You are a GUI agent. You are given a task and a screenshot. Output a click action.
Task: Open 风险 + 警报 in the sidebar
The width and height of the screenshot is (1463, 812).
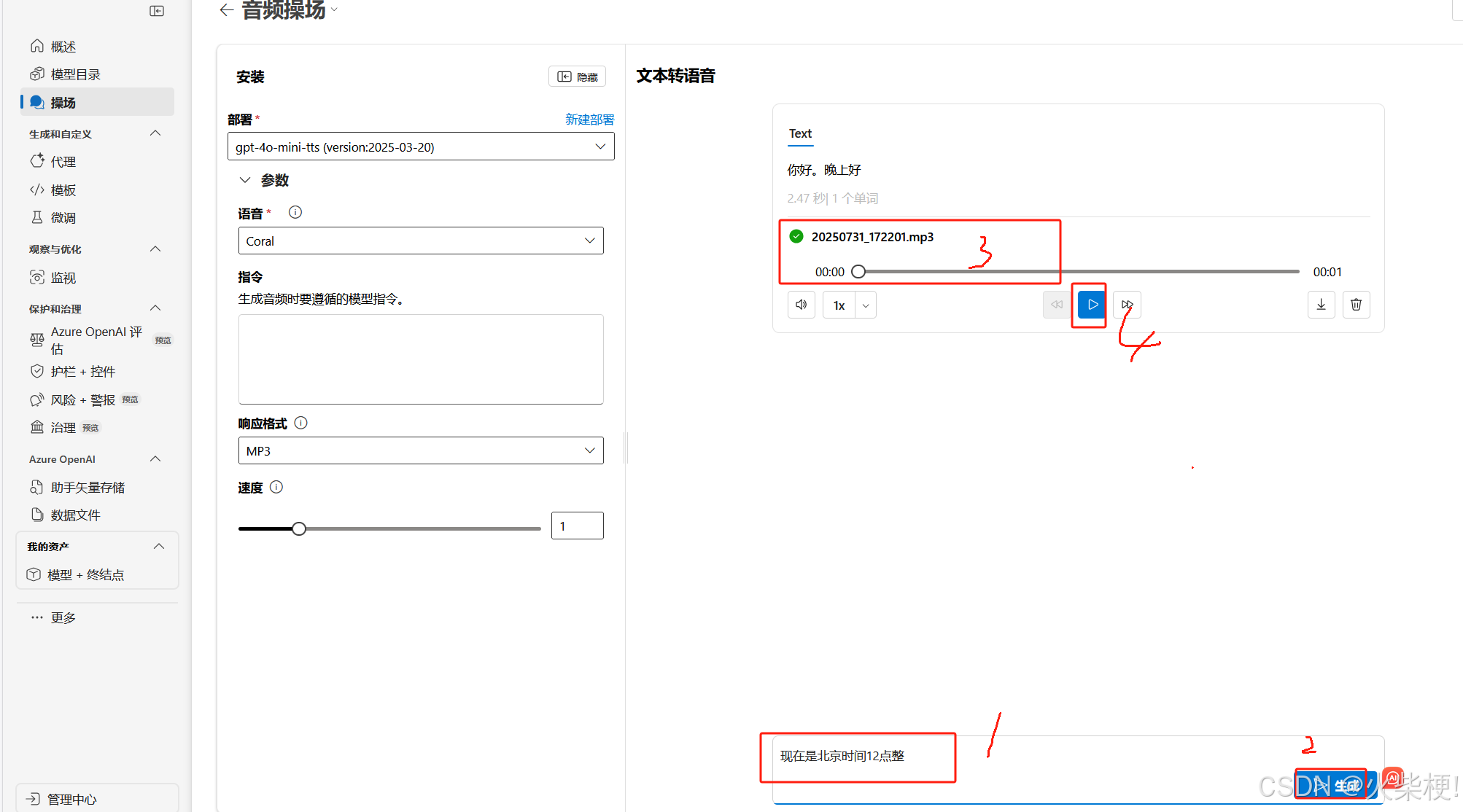(x=98, y=400)
